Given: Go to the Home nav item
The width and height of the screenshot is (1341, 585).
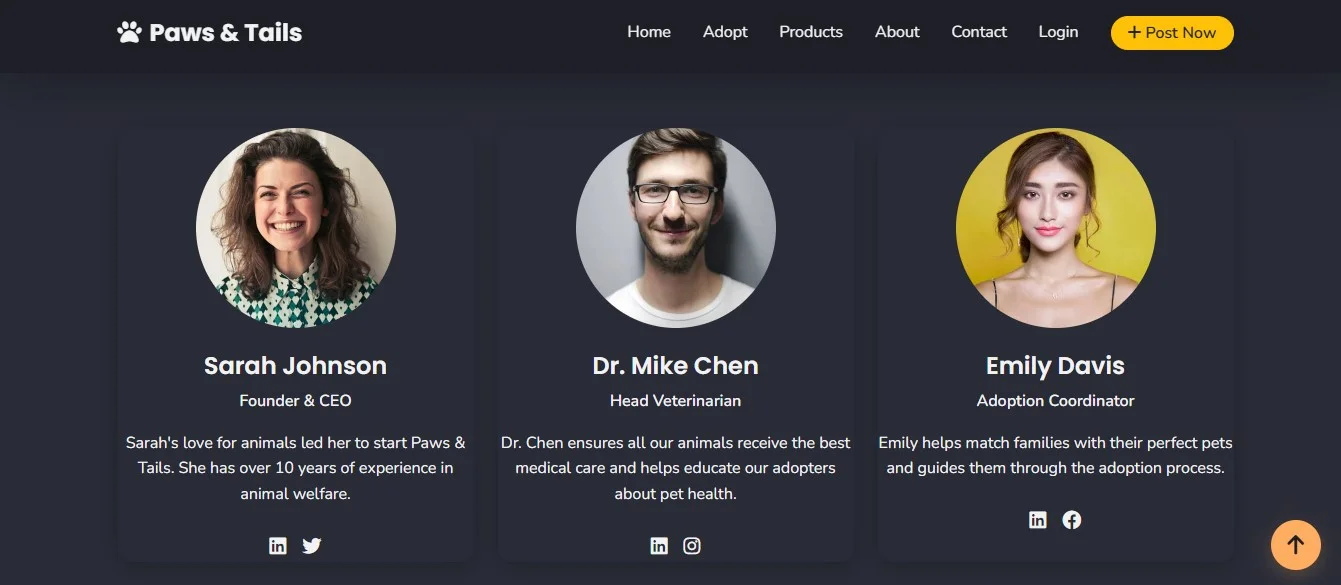Looking at the screenshot, I should point(649,32).
